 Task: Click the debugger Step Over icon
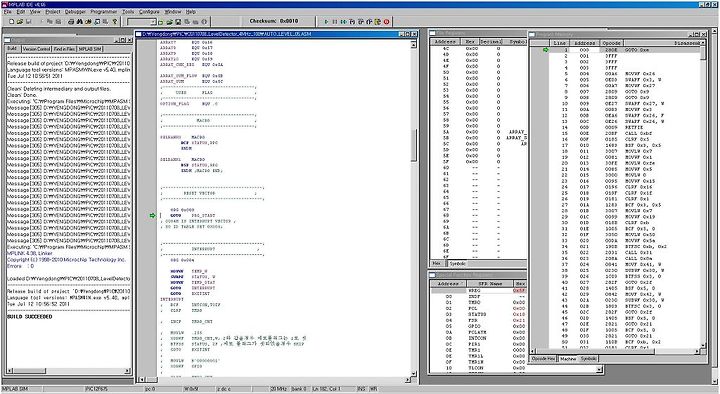[x=360, y=22]
